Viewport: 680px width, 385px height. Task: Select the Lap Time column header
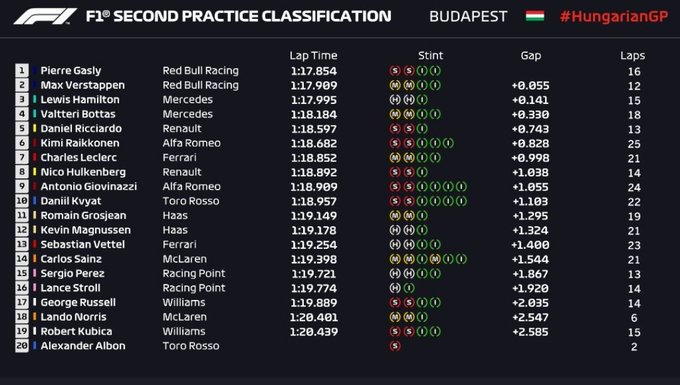coord(313,55)
